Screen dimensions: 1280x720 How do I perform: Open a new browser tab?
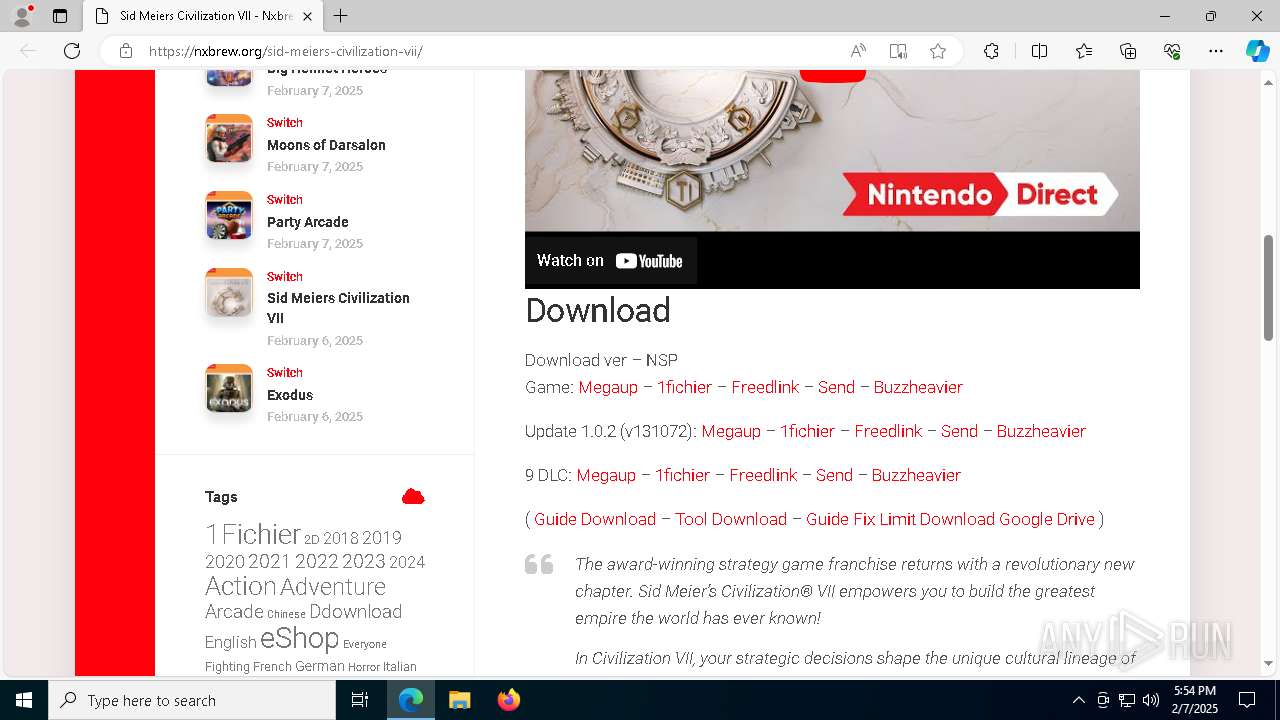pos(341,16)
